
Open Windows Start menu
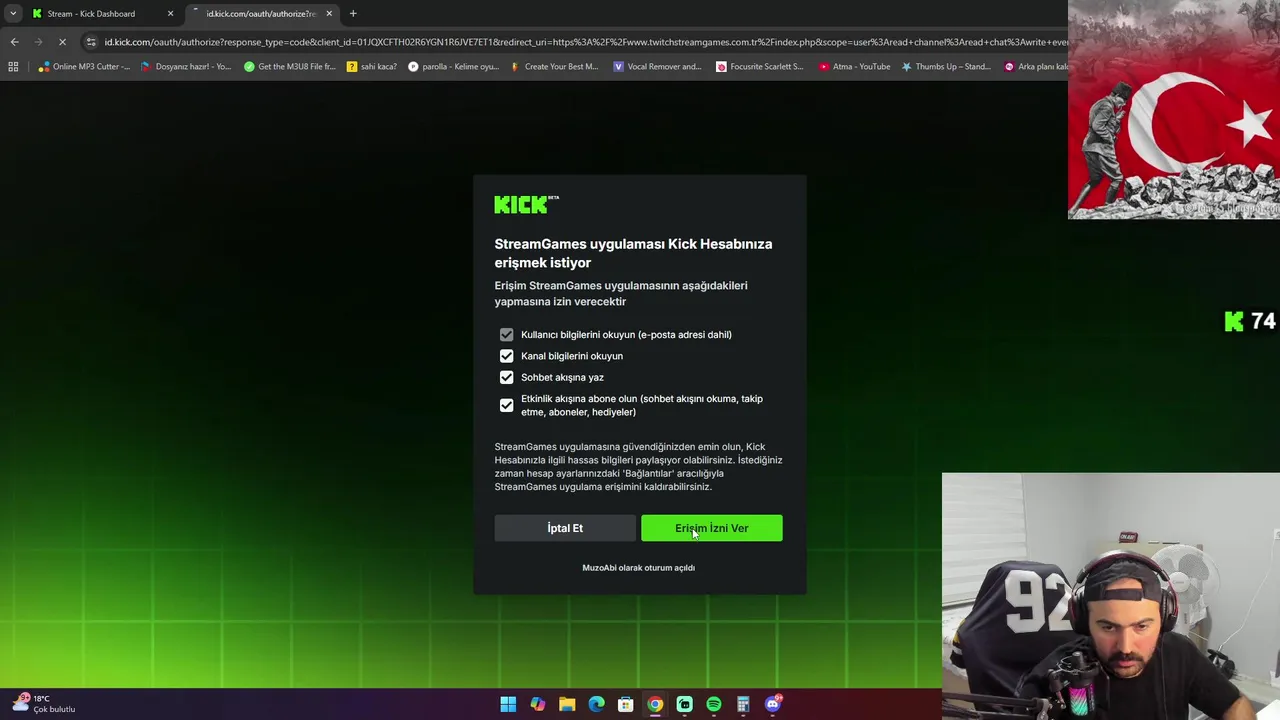point(508,705)
